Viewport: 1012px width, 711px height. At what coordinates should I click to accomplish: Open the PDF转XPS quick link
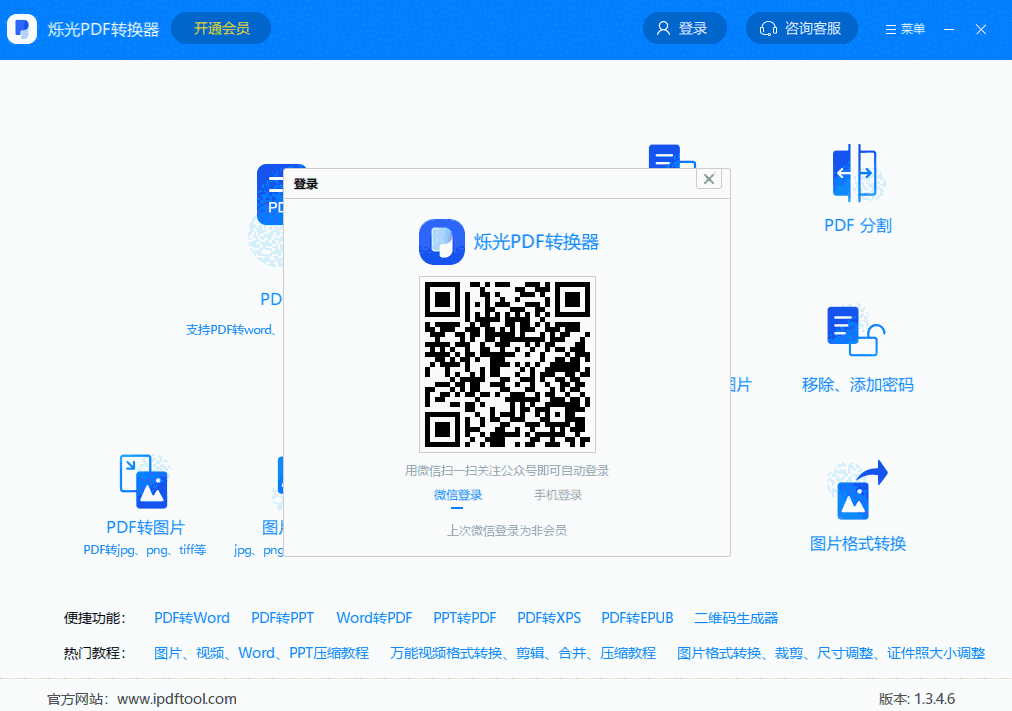(549, 618)
